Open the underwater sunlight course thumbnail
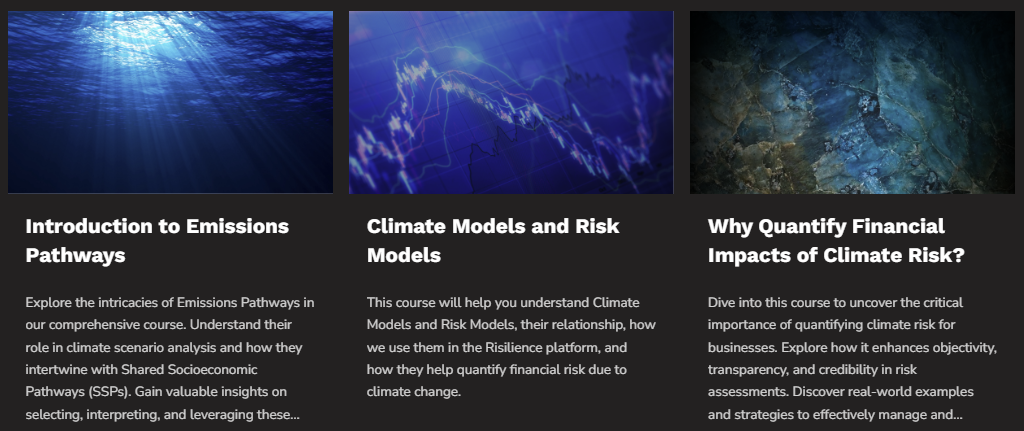 point(170,102)
